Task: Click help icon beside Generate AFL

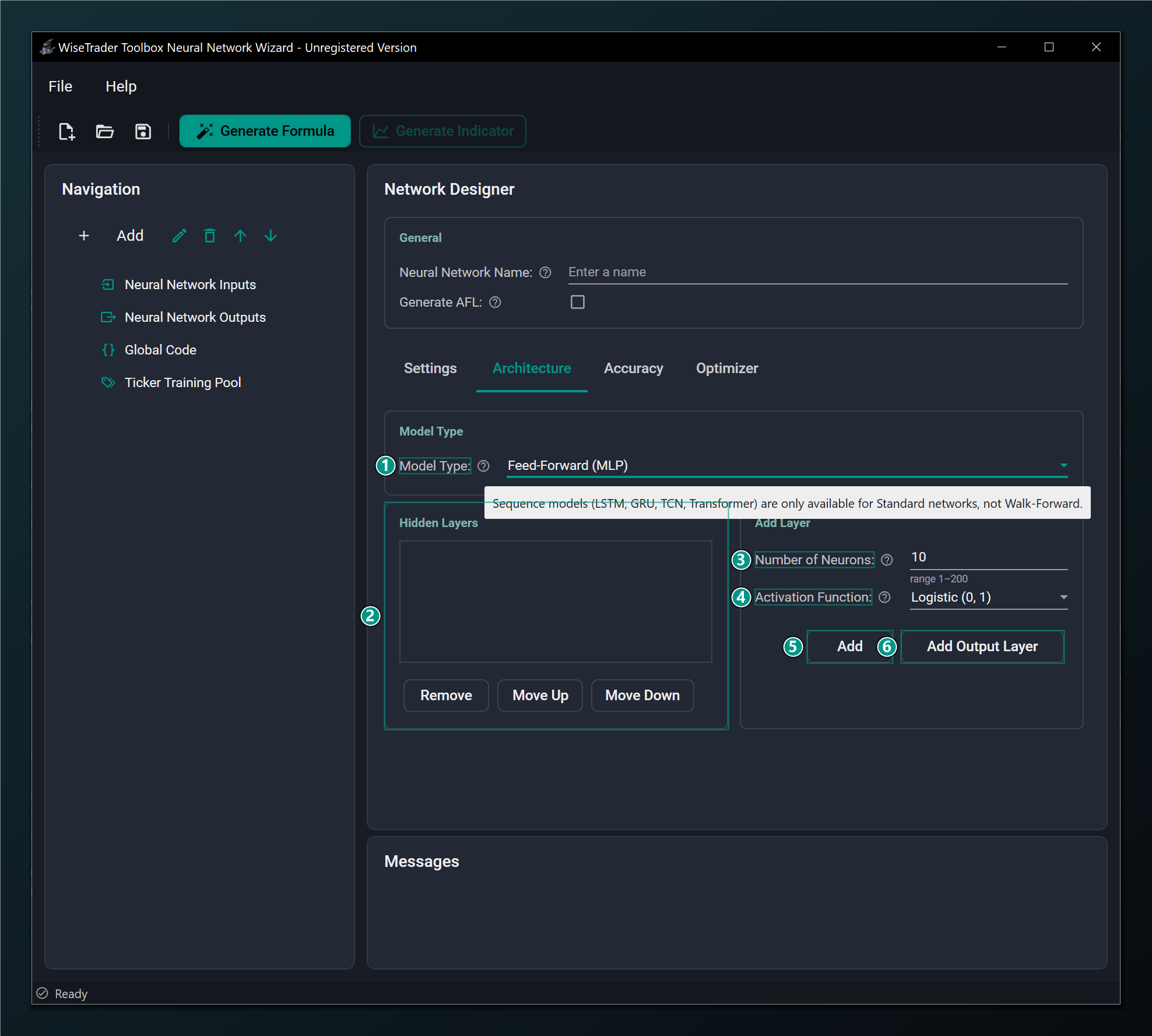Action: point(495,302)
